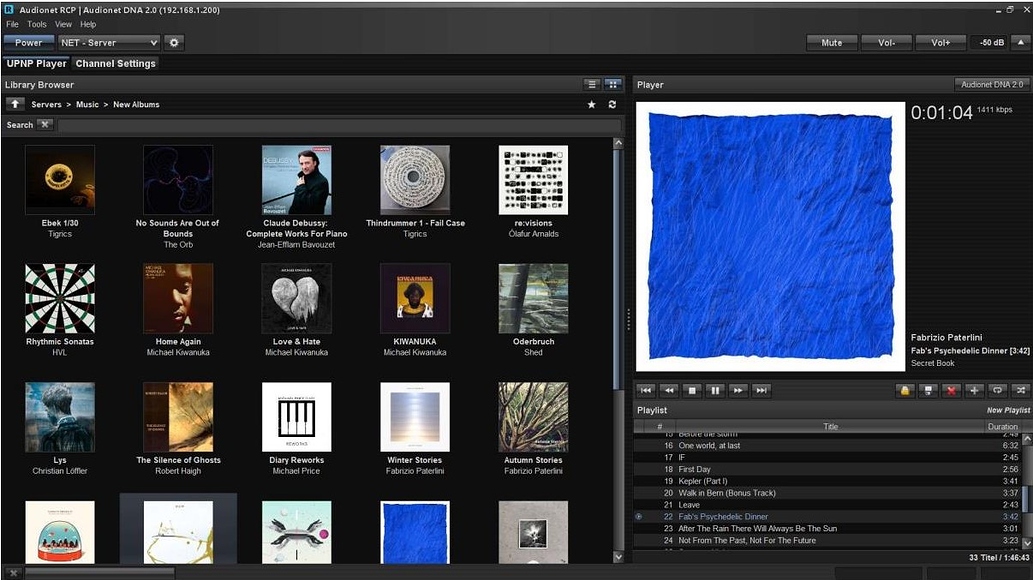Click inside the Search input field
Viewport: 1033px width, 580px height.
pyautogui.click(x=339, y=125)
